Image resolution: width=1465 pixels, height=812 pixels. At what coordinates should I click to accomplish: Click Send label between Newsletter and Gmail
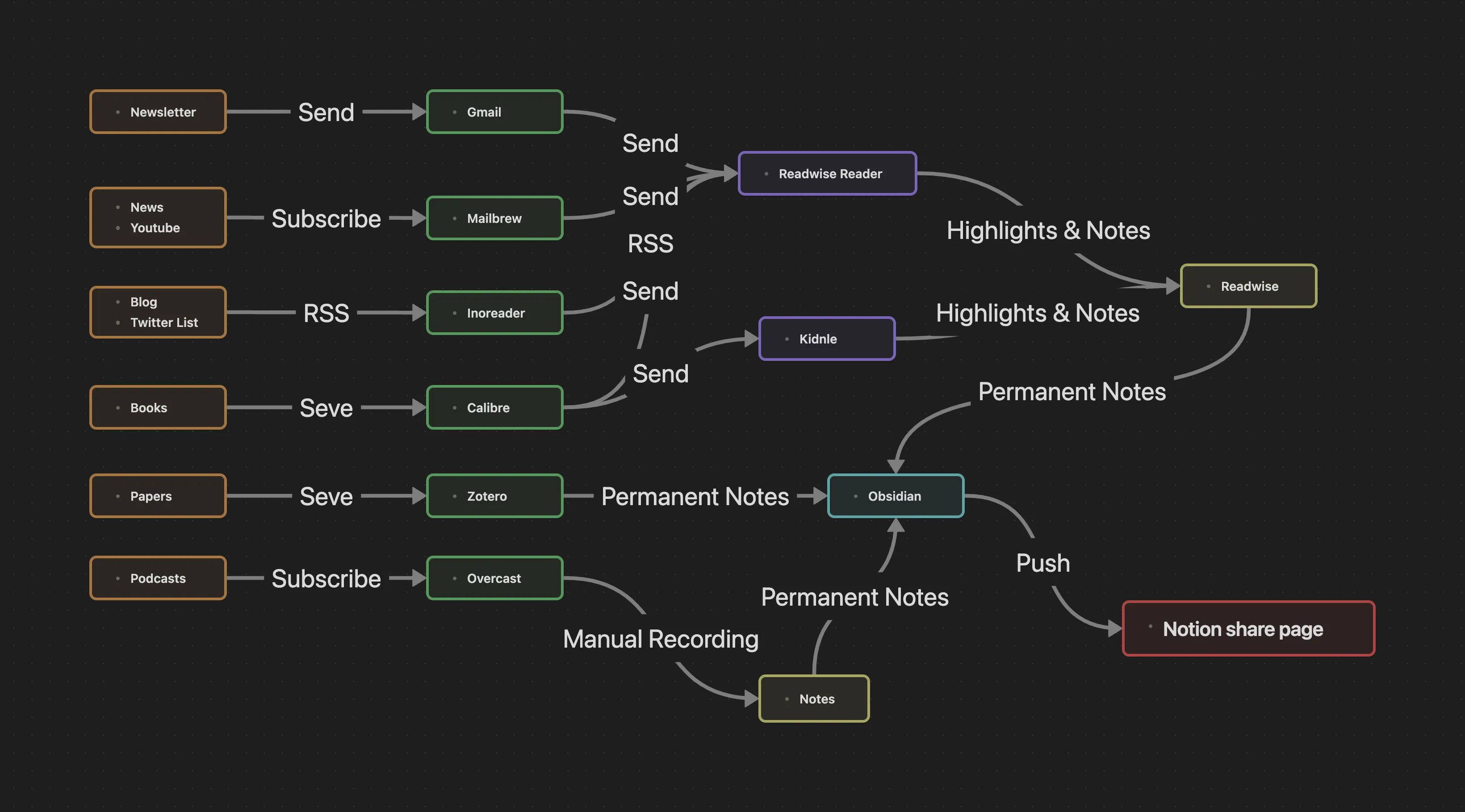tap(326, 113)
